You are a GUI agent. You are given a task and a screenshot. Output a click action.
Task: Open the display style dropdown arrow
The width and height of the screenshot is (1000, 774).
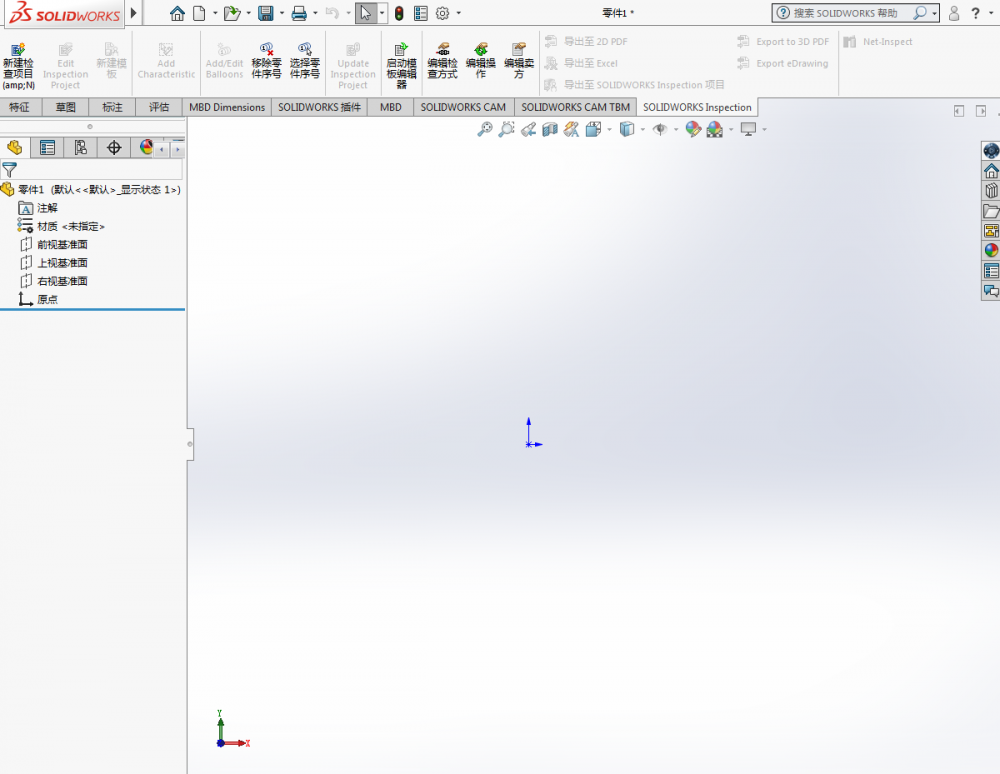click(643, 129)
